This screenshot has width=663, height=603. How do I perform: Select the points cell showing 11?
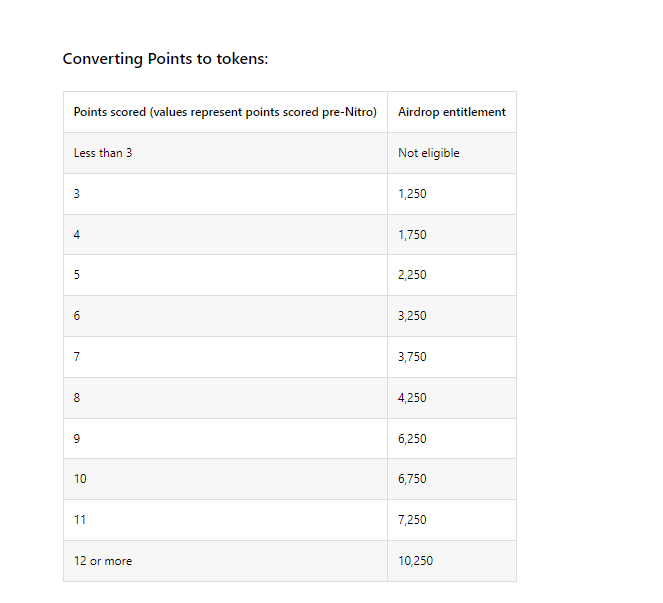(225, 520)
